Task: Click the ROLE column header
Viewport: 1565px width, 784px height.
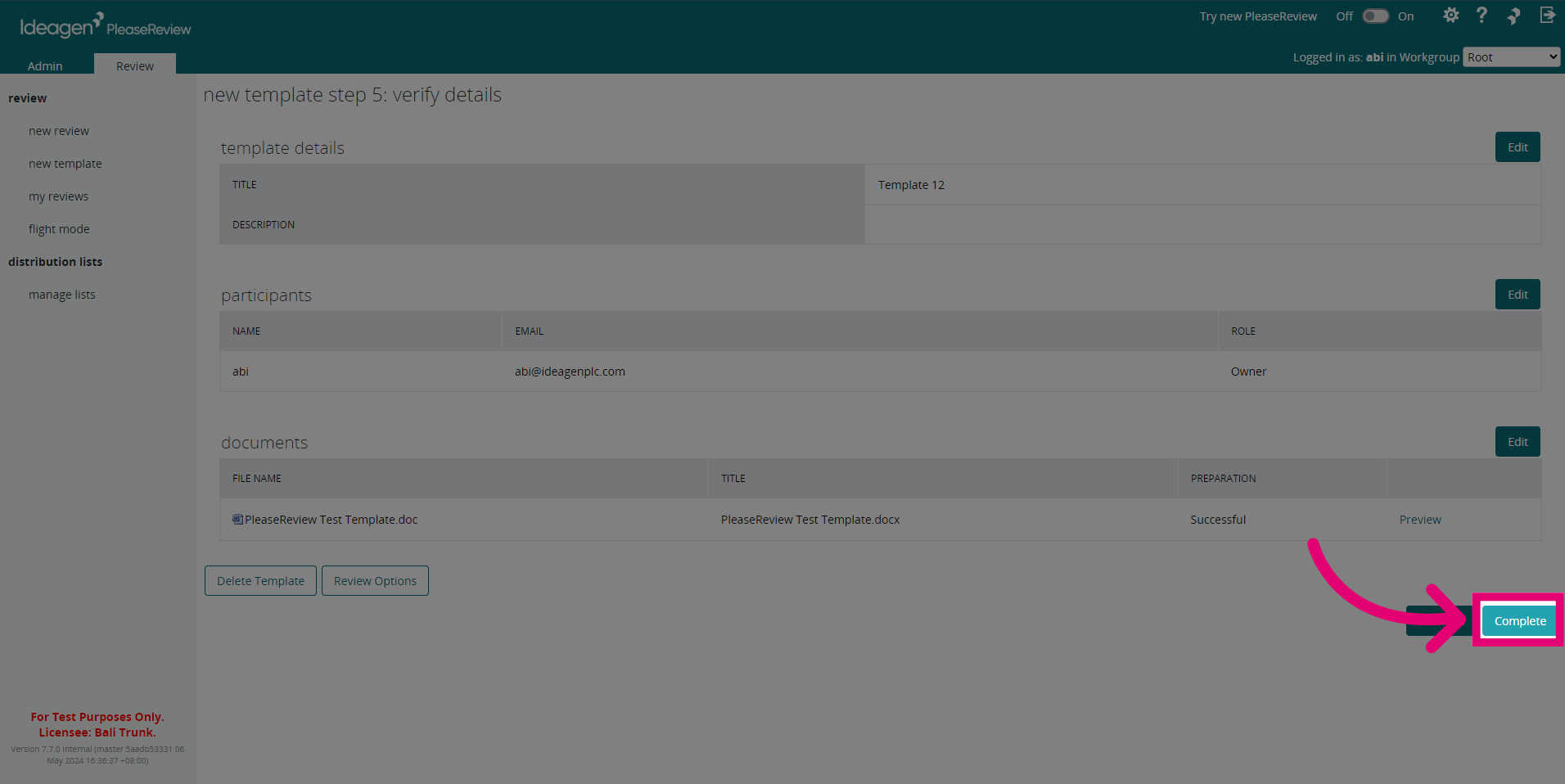Action: (x=1243, y=331)
